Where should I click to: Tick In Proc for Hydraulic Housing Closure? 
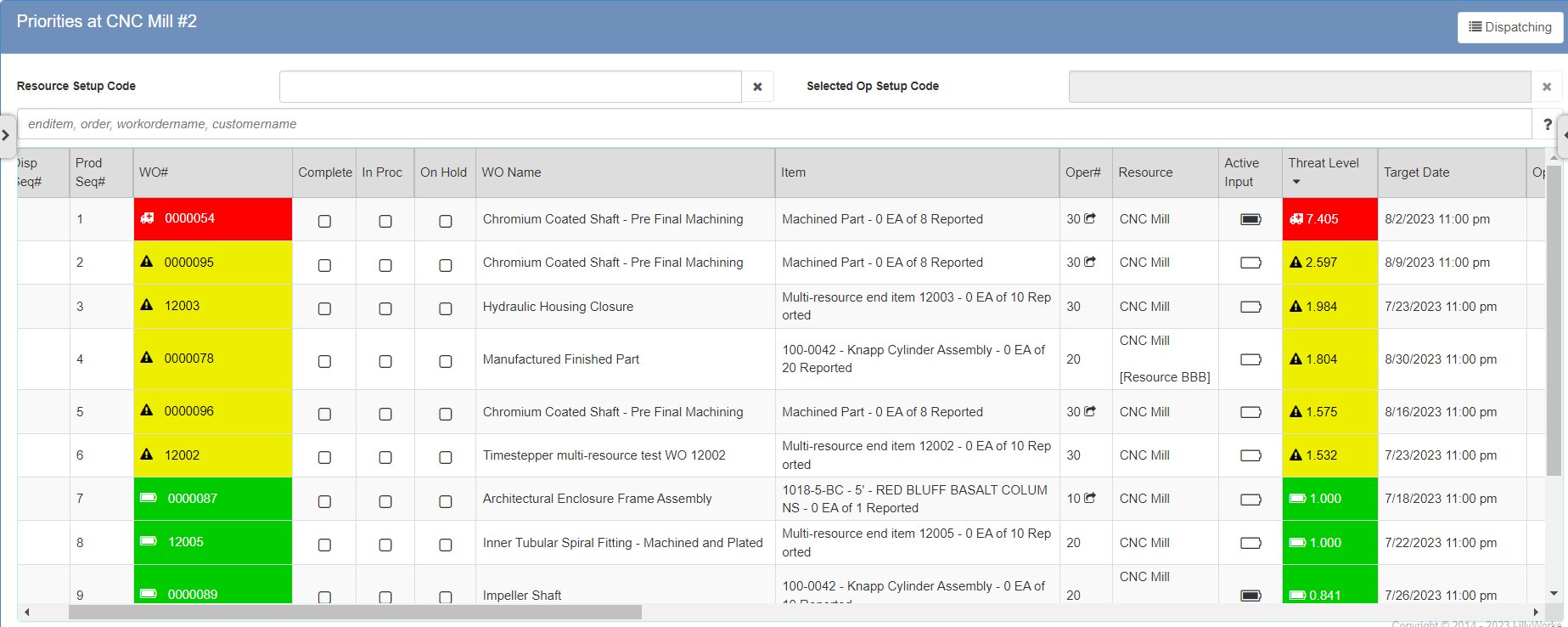click(385, 308)
